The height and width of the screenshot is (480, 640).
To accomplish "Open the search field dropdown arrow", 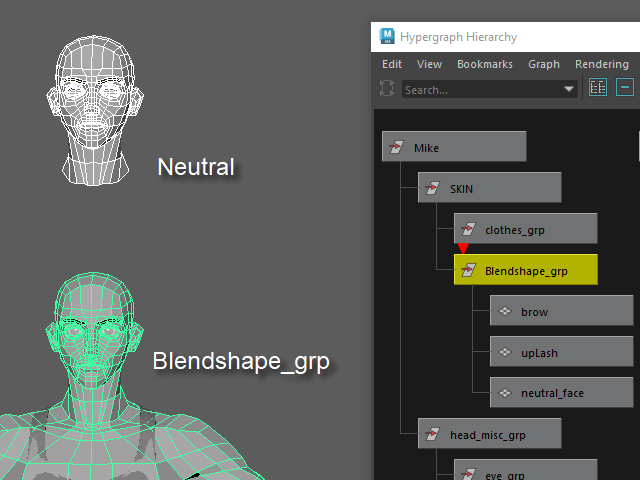I will tap(569, 89).
